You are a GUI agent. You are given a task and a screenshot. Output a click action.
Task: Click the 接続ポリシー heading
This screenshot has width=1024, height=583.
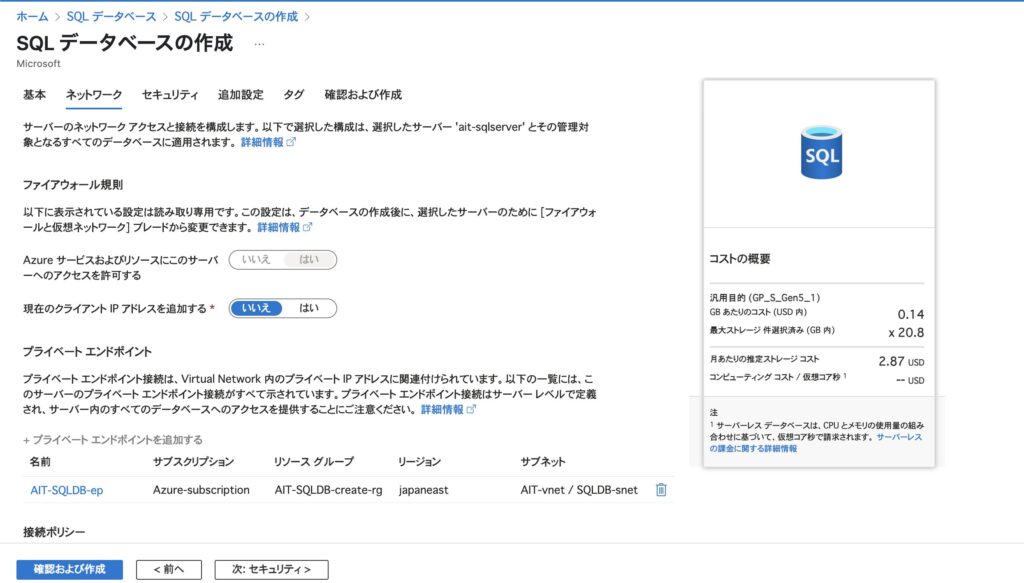[x=54, y=532]
